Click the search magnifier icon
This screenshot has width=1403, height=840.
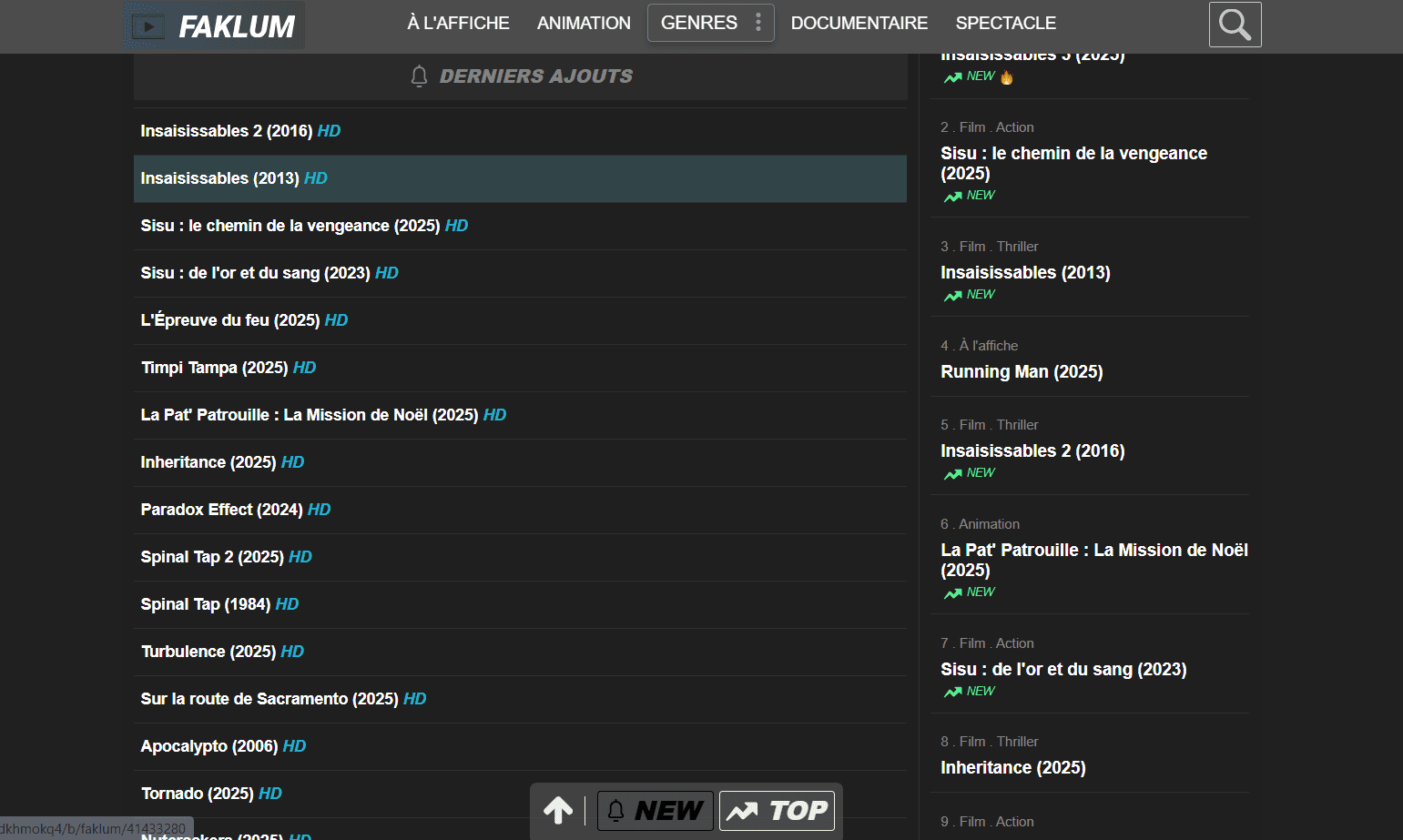coord(1235,25)
